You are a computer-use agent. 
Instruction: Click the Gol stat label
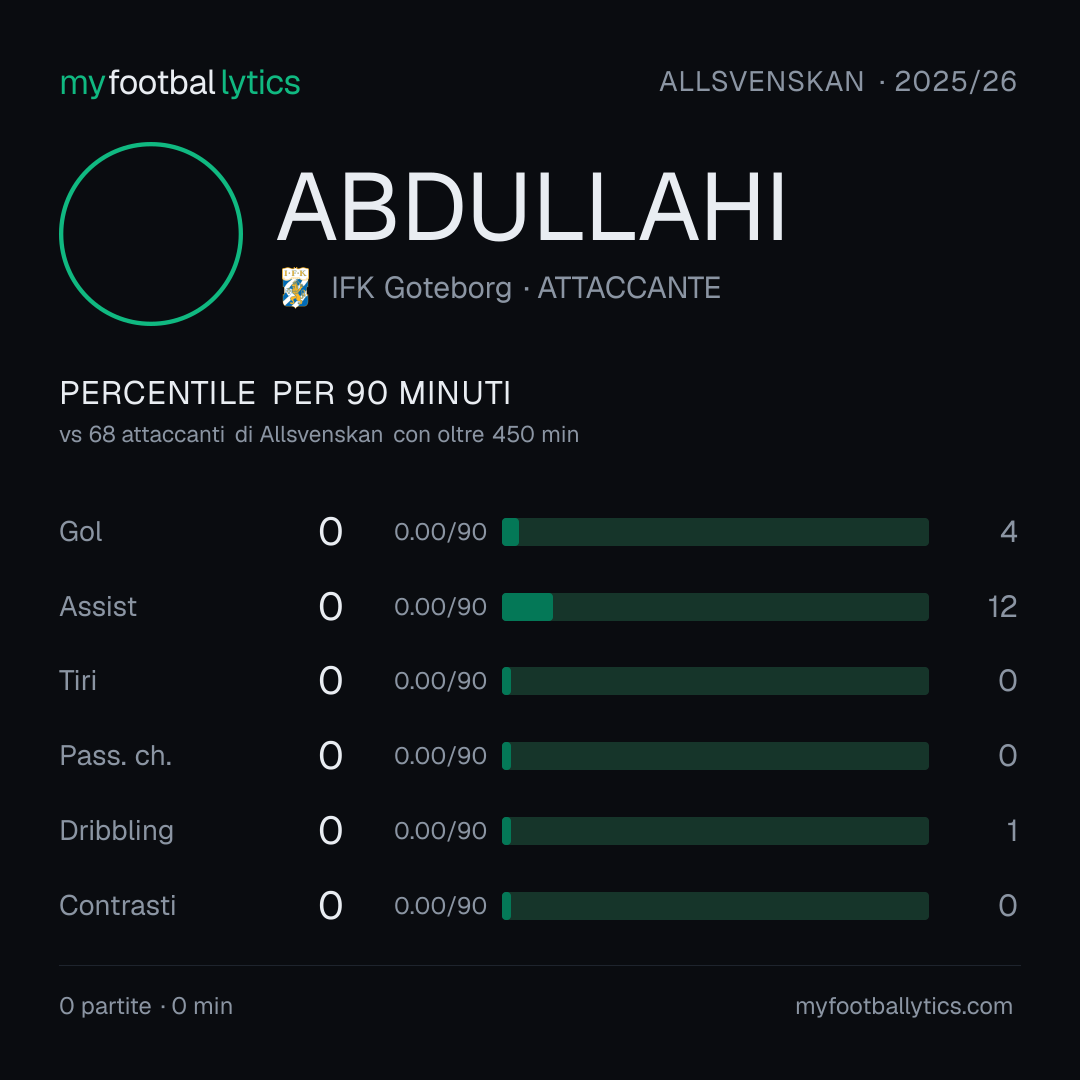click(x=81, y=532)
